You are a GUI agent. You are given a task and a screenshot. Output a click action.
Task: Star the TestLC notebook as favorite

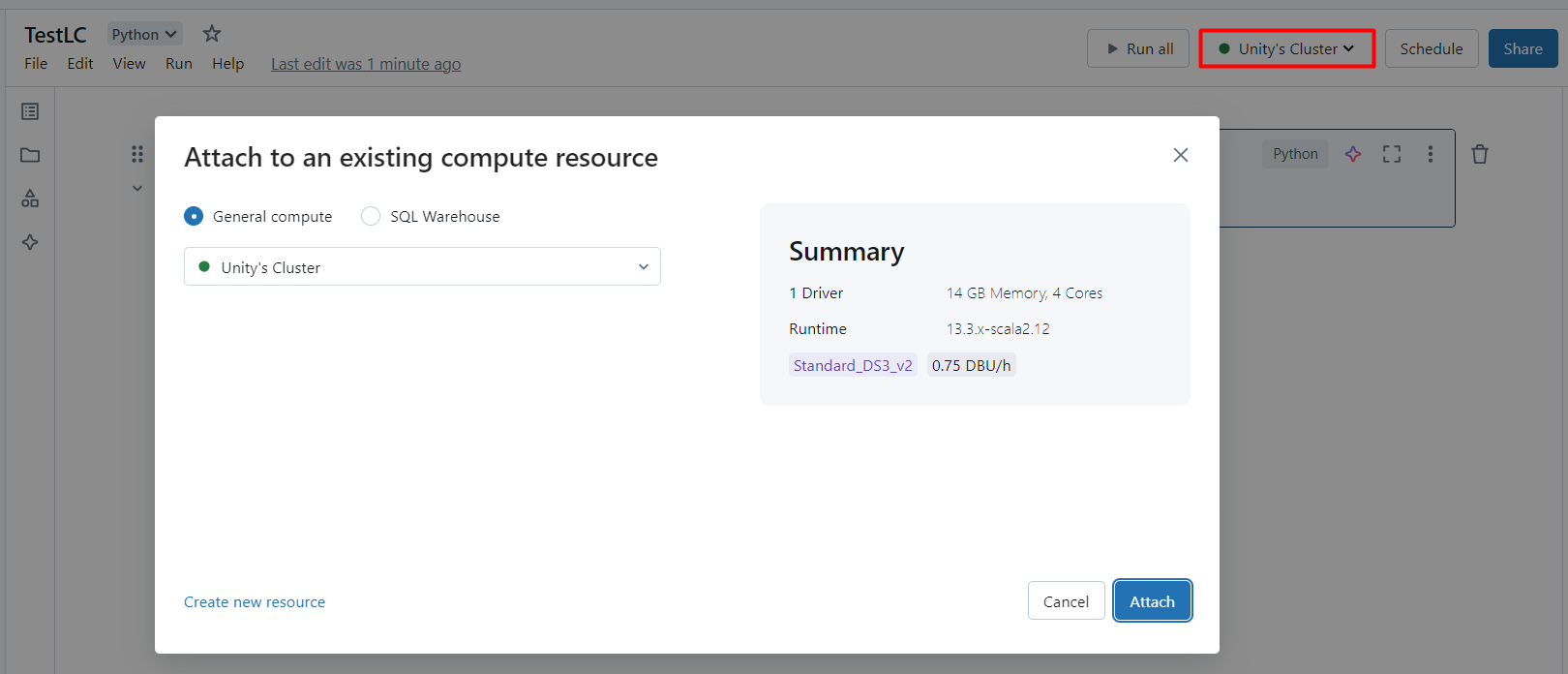212,34
